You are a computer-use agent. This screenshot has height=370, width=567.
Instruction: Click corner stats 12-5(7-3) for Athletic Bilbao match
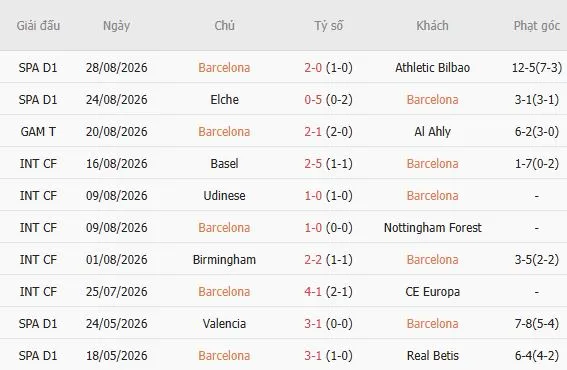coord(537,68)
